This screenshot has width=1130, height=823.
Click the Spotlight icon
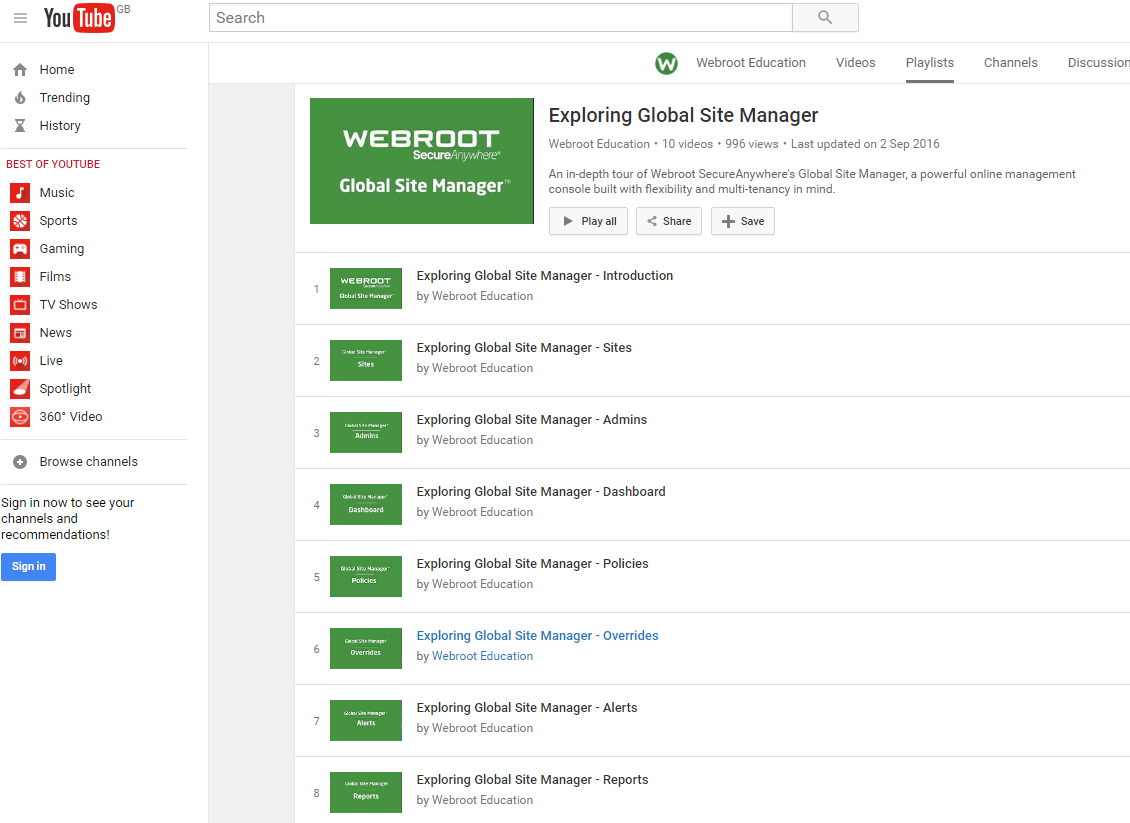pos(20,388)
